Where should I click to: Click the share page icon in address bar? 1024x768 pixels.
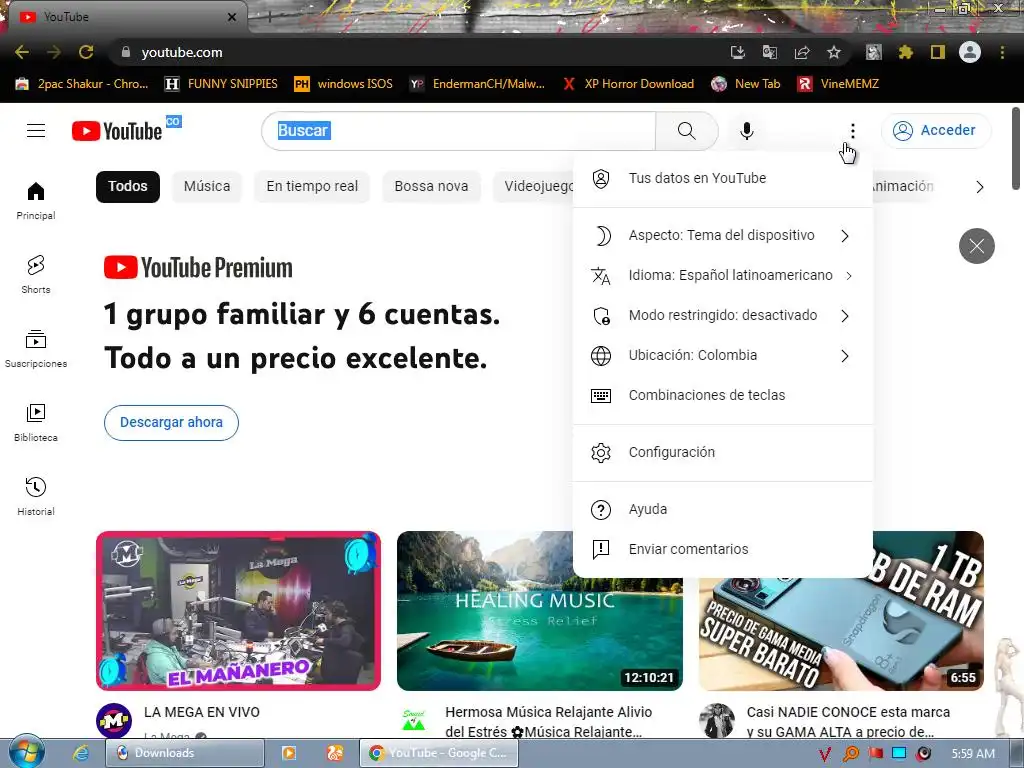click(802, 52)
